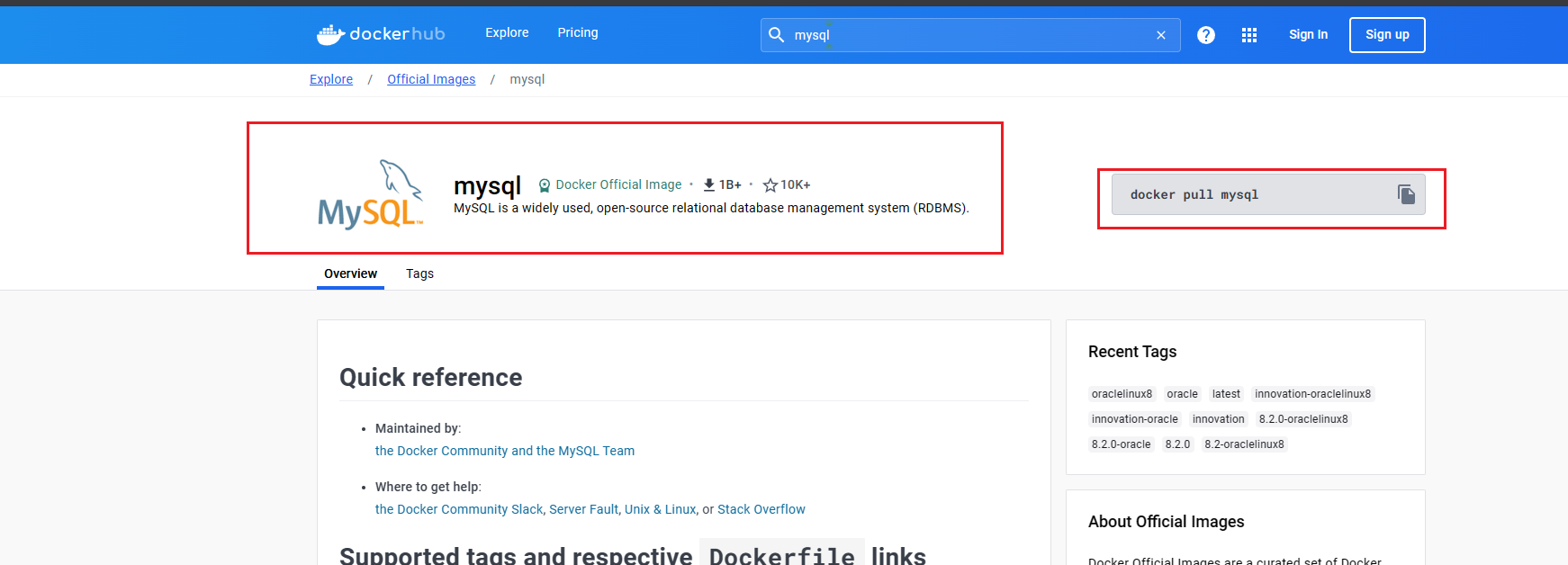Select the 8.2.0-oracle tag
The width and height of the screenshot is (1568, 565).
(1121, 444)
